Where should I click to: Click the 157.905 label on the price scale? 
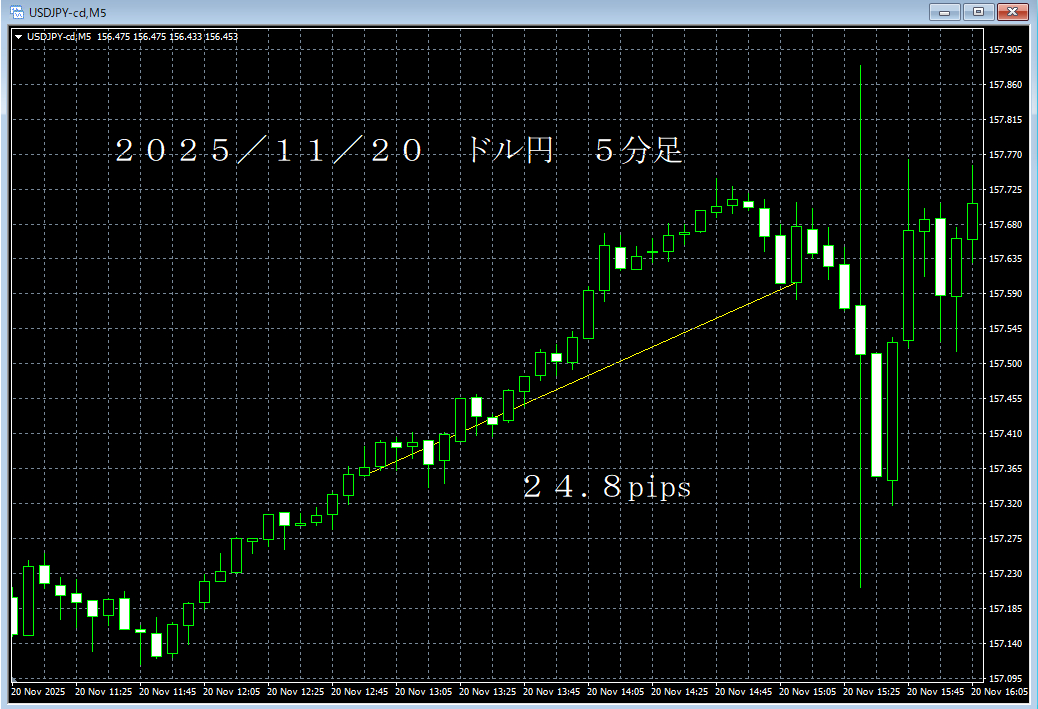coord(1007,47)
